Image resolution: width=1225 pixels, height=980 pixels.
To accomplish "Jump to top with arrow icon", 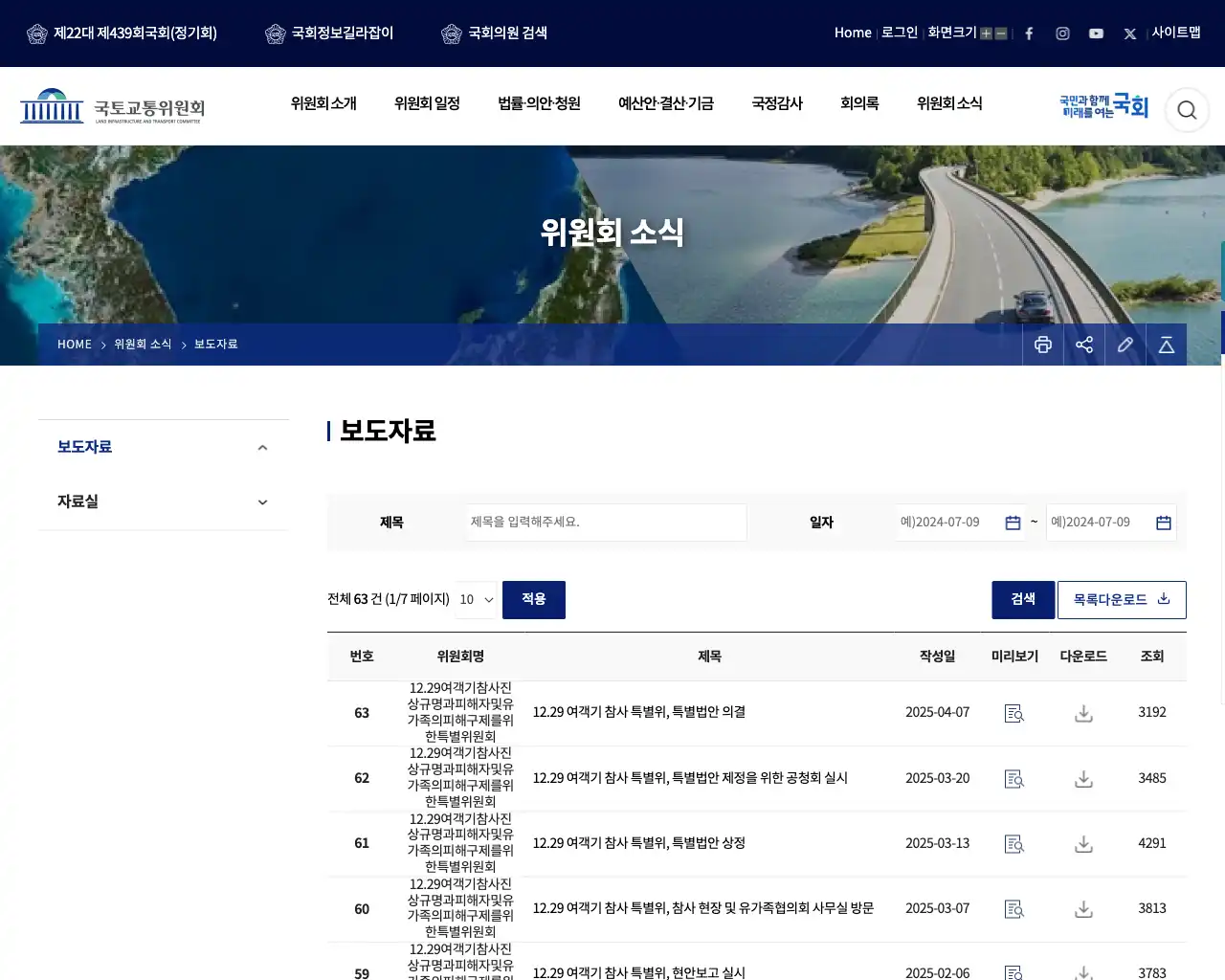I will (x=1167, y=345).
